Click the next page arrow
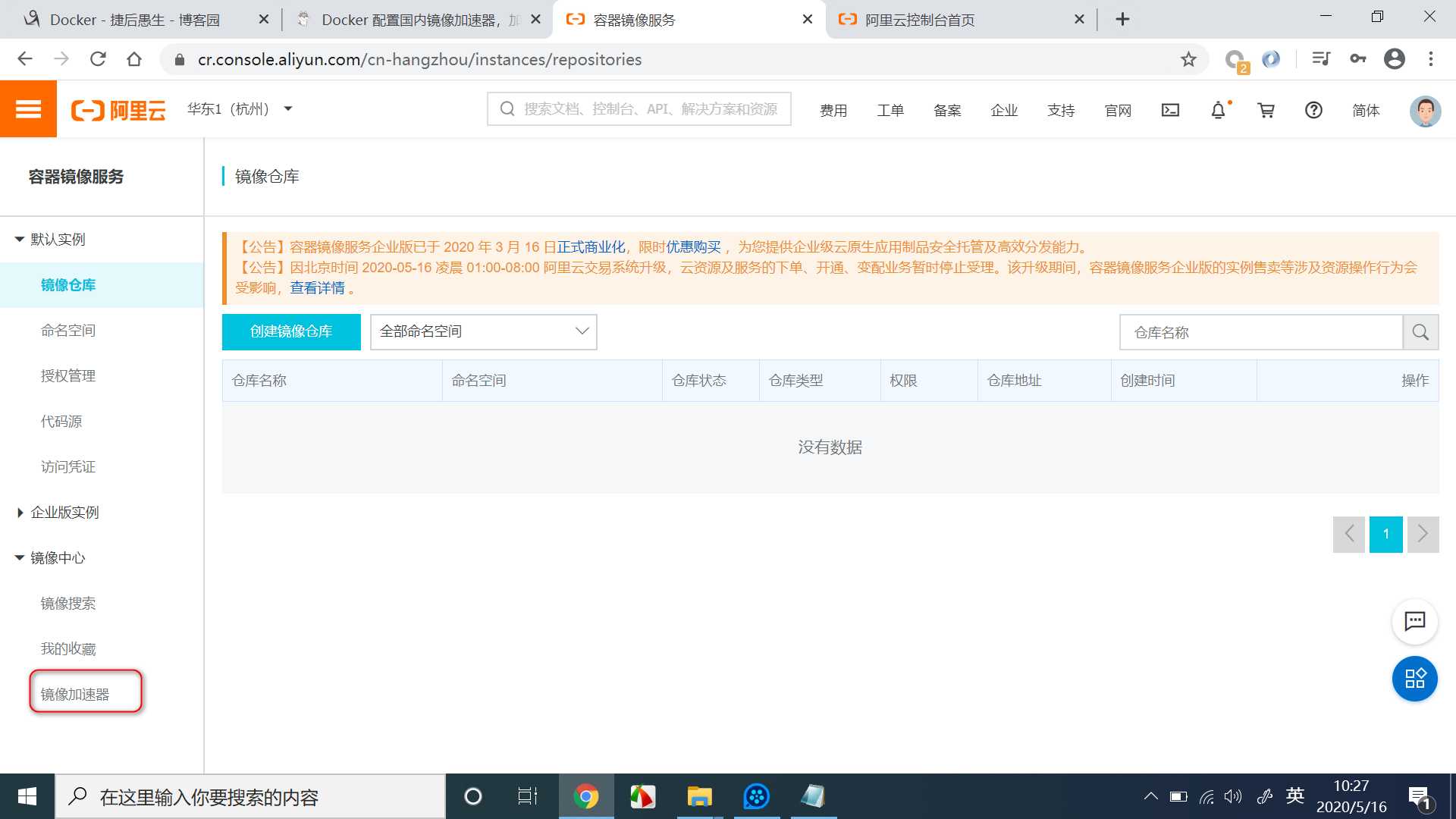Image resolution: width=1456 pixels, height=819 pixels. point(1423,534)
